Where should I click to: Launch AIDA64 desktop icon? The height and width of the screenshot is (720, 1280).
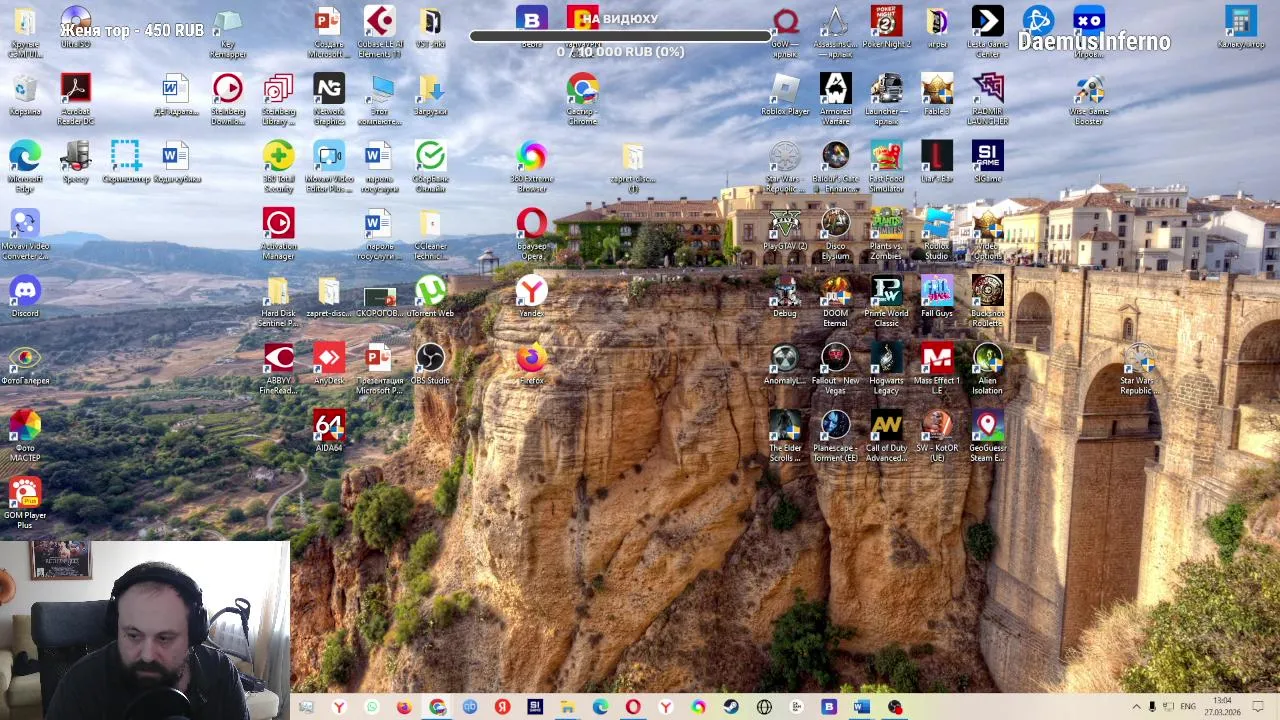tap(329, 431)
